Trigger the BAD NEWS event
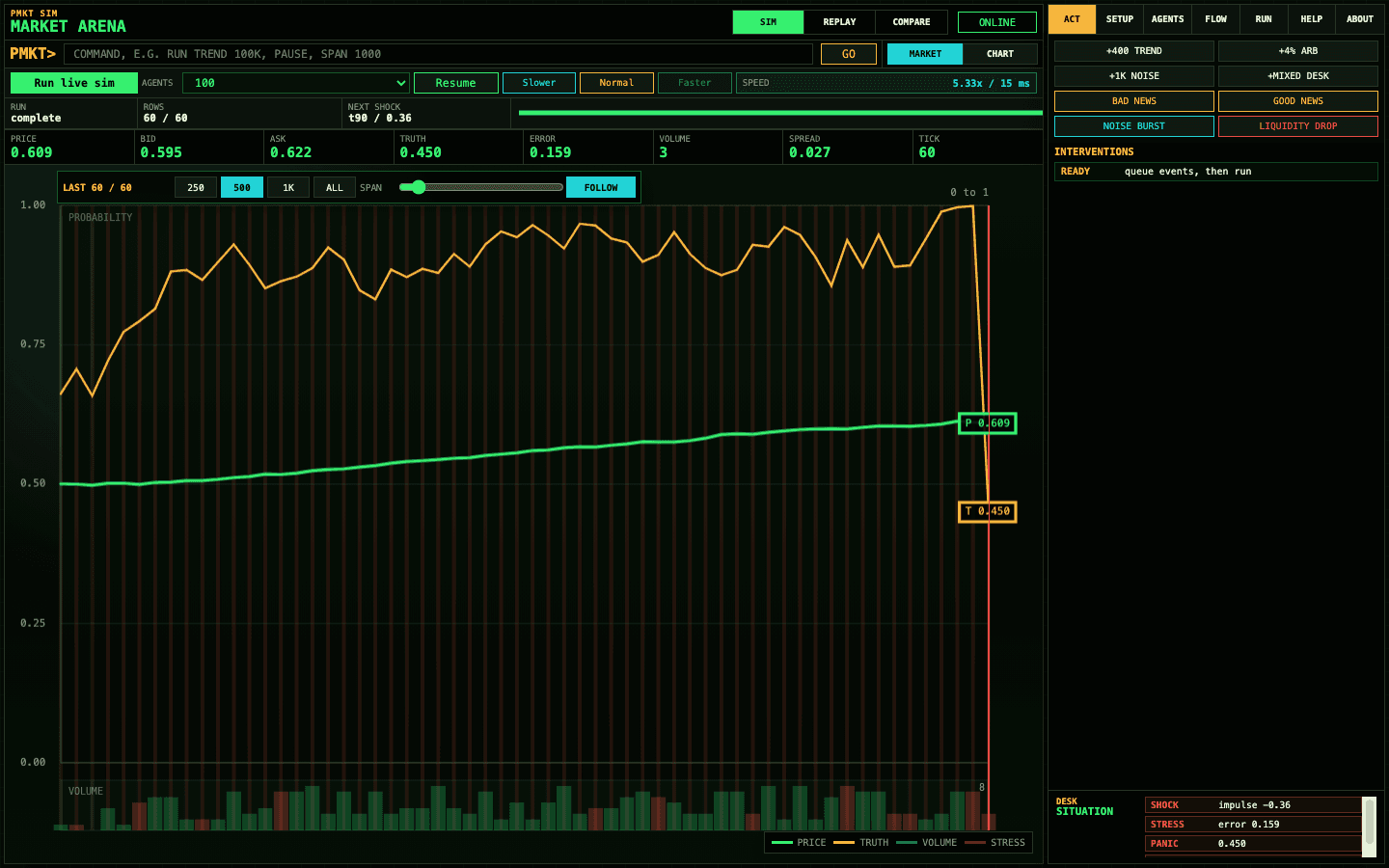The width and height of the screenshot is (1389, 868). click(1134, 101)
